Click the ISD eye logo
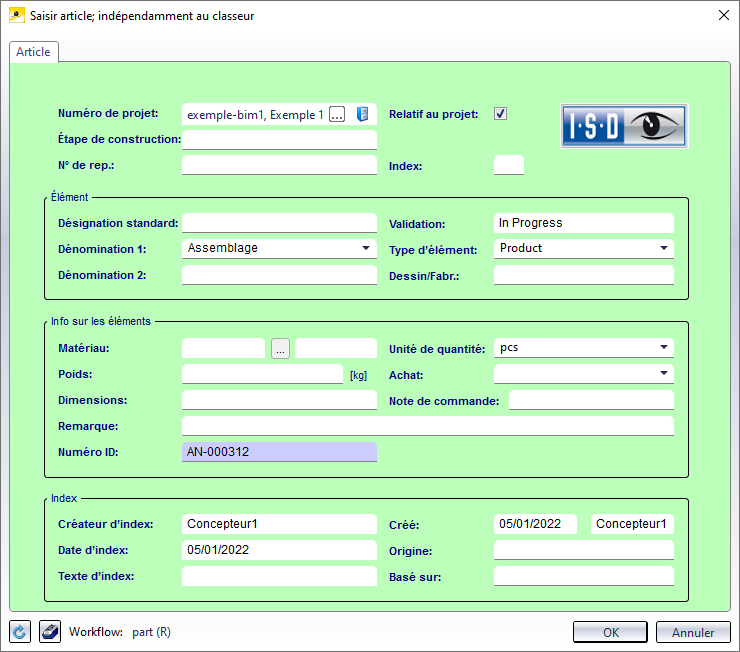Image resolution: width=740 pixels, height=652 pixels. (x=624, y=126)
